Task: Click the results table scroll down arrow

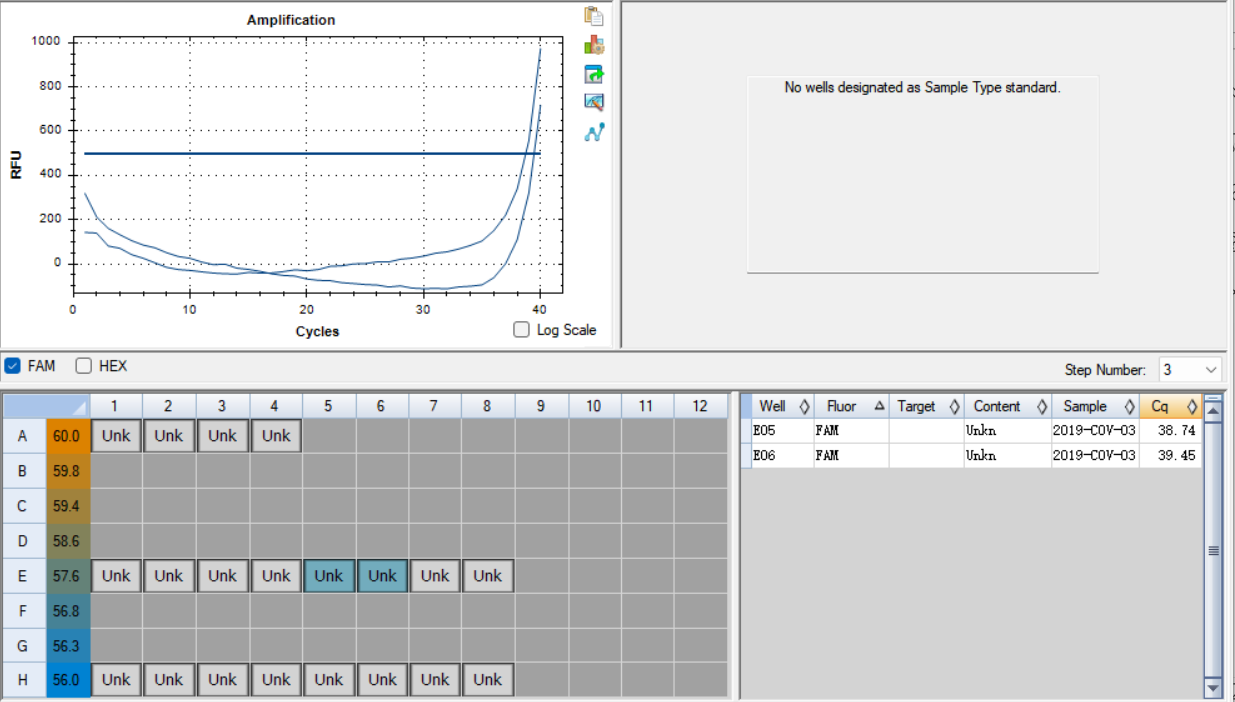Action: click(x=1213, y=688)
